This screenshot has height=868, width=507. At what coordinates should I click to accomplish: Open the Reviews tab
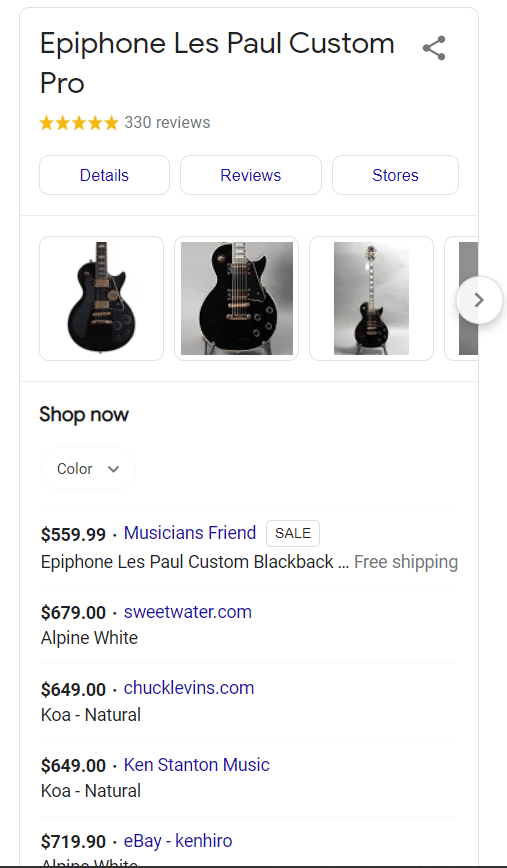coord(251,175)
